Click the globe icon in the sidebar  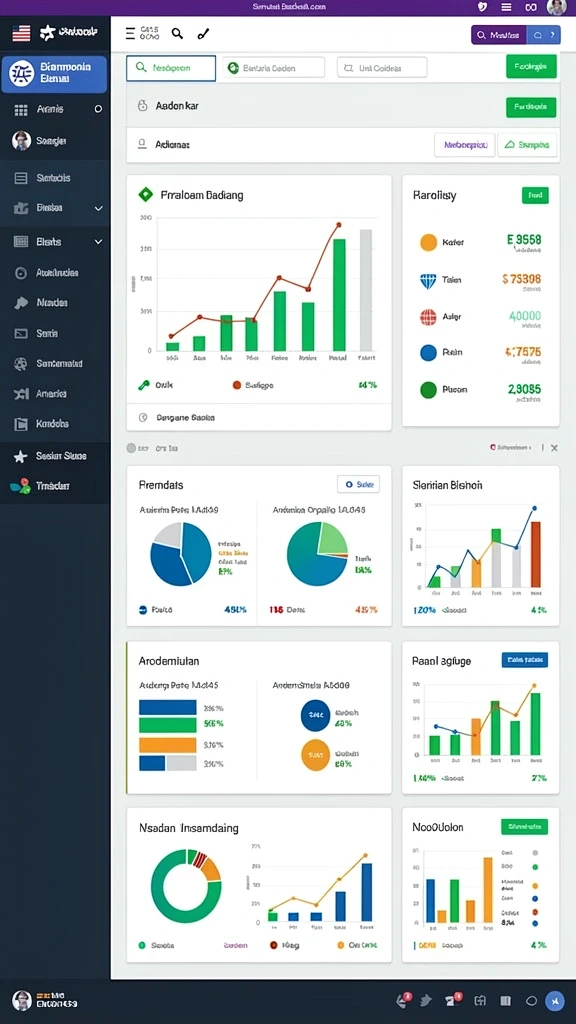point(20,364)
